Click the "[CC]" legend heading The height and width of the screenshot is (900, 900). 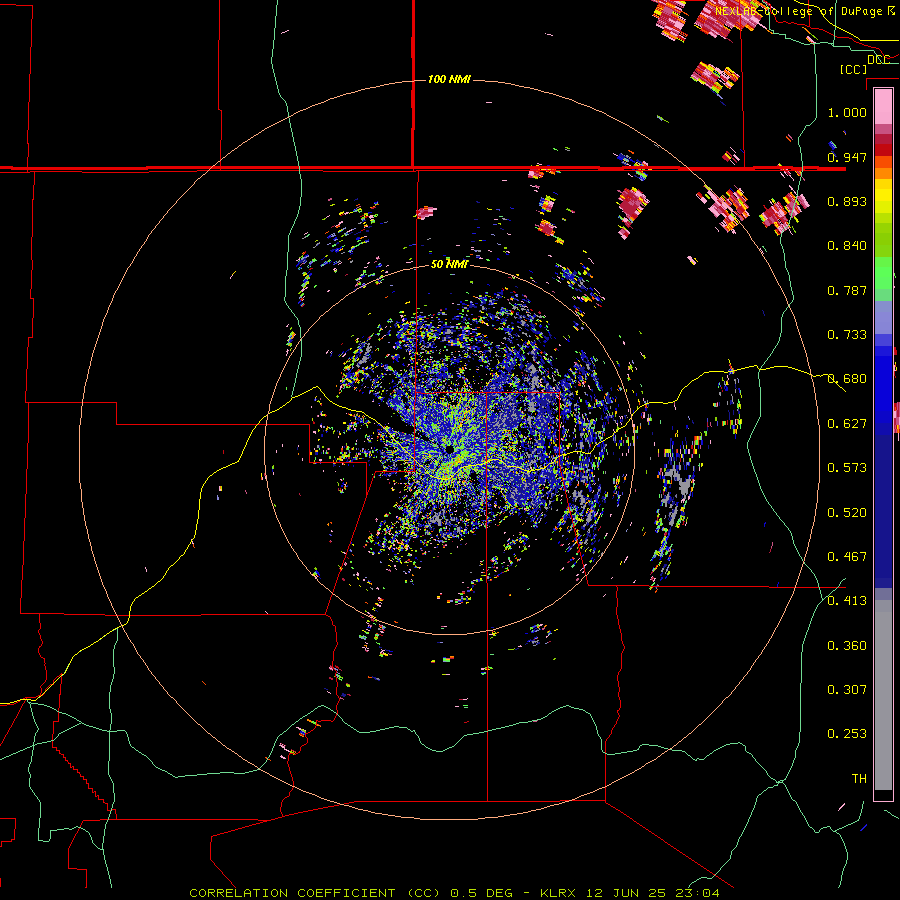click(x=854, y=69)
